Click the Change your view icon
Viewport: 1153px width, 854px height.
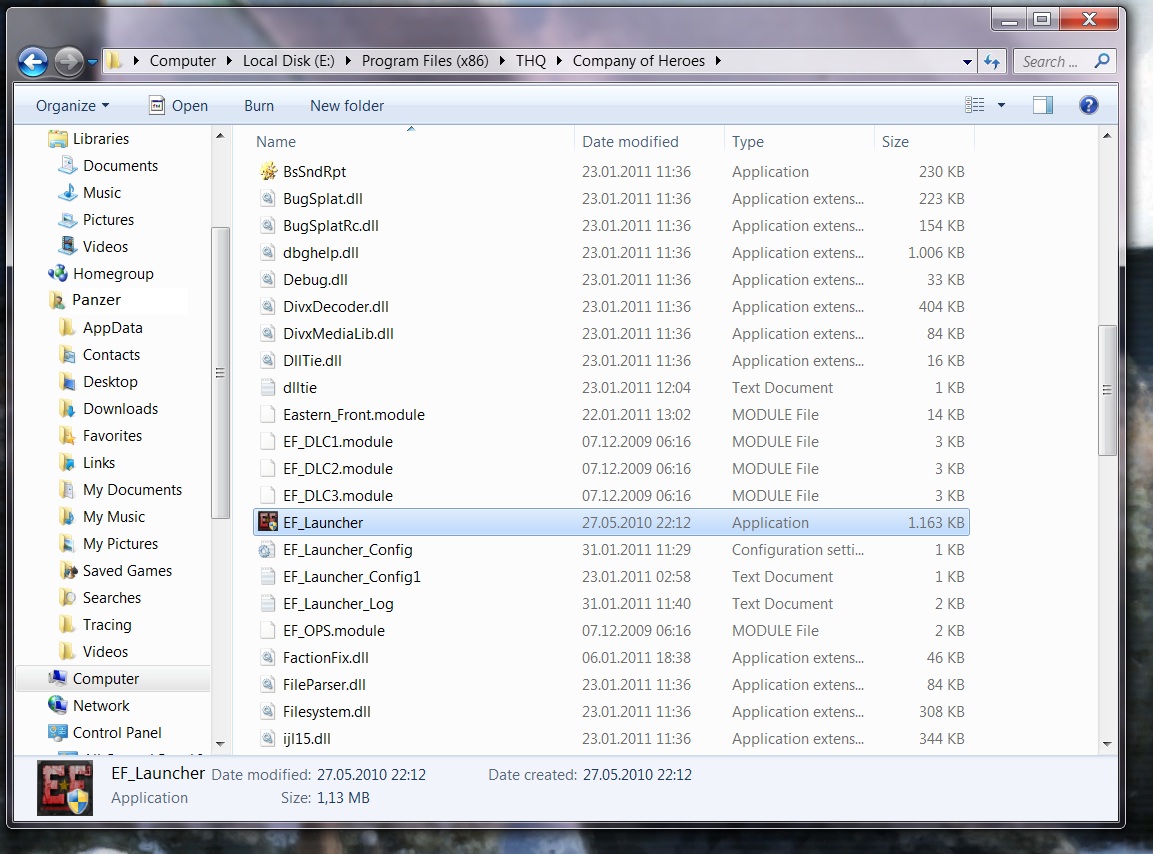(974, 105)
